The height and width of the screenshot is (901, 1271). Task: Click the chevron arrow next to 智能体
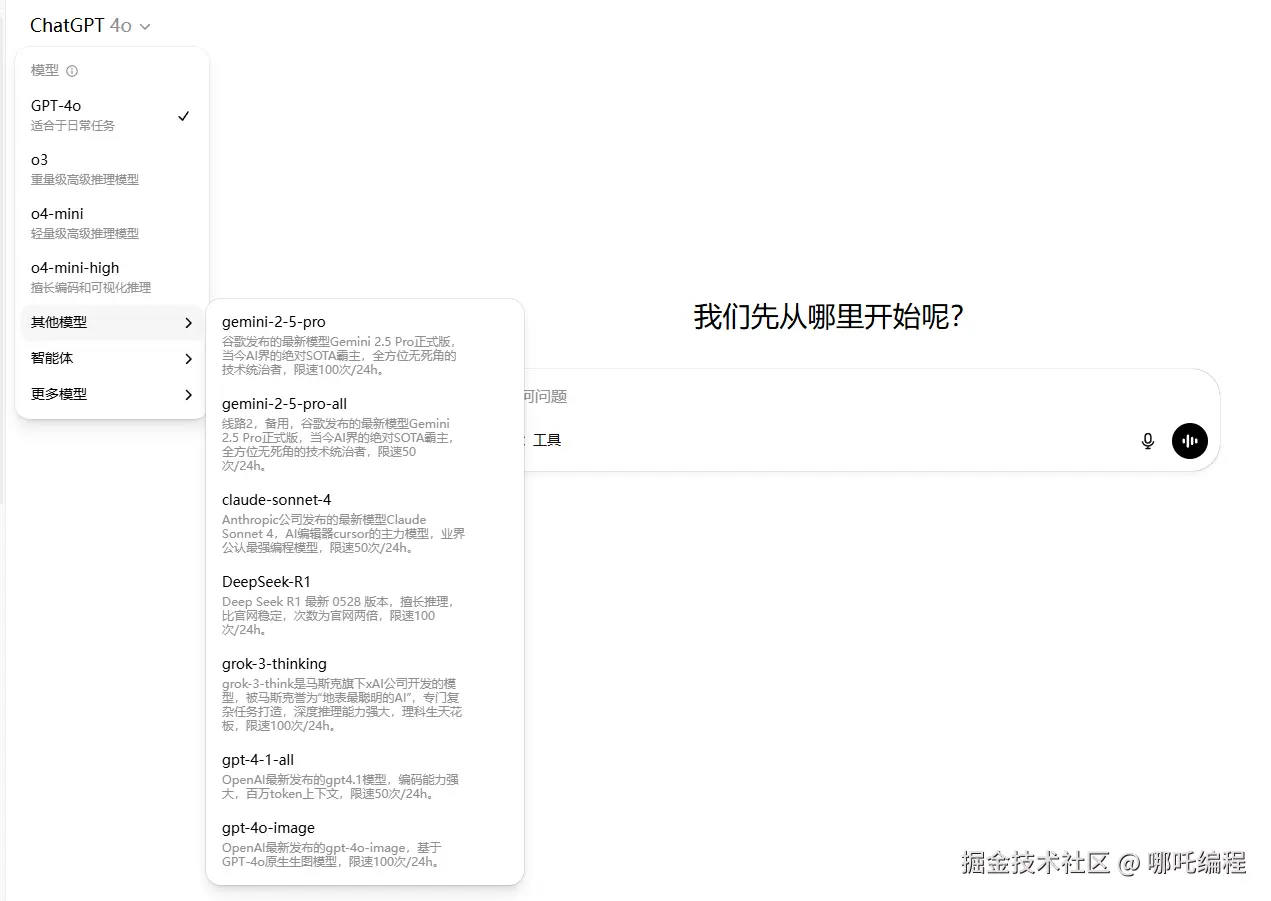(x=188, y=359)
